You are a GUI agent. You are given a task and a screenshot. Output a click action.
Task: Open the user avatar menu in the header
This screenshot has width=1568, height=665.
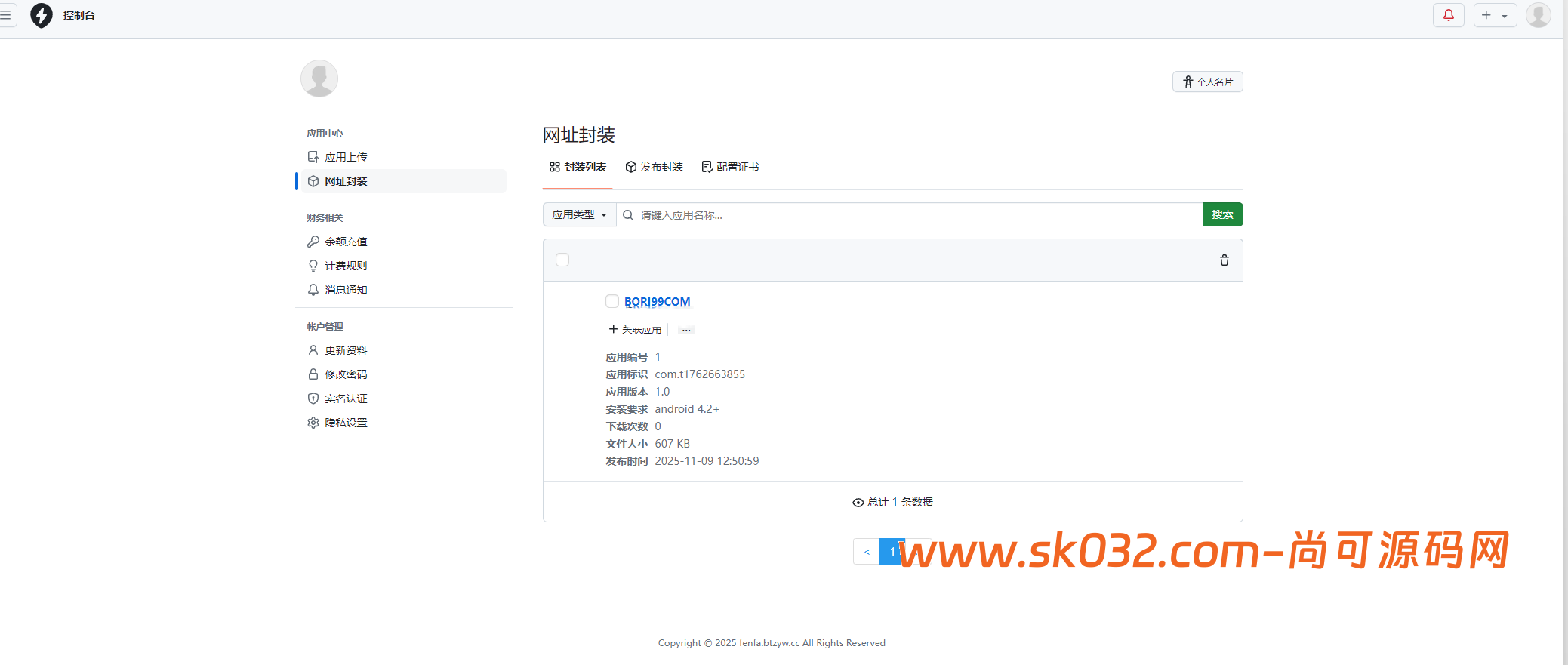pyautogui.click(x=1538, y=15)
